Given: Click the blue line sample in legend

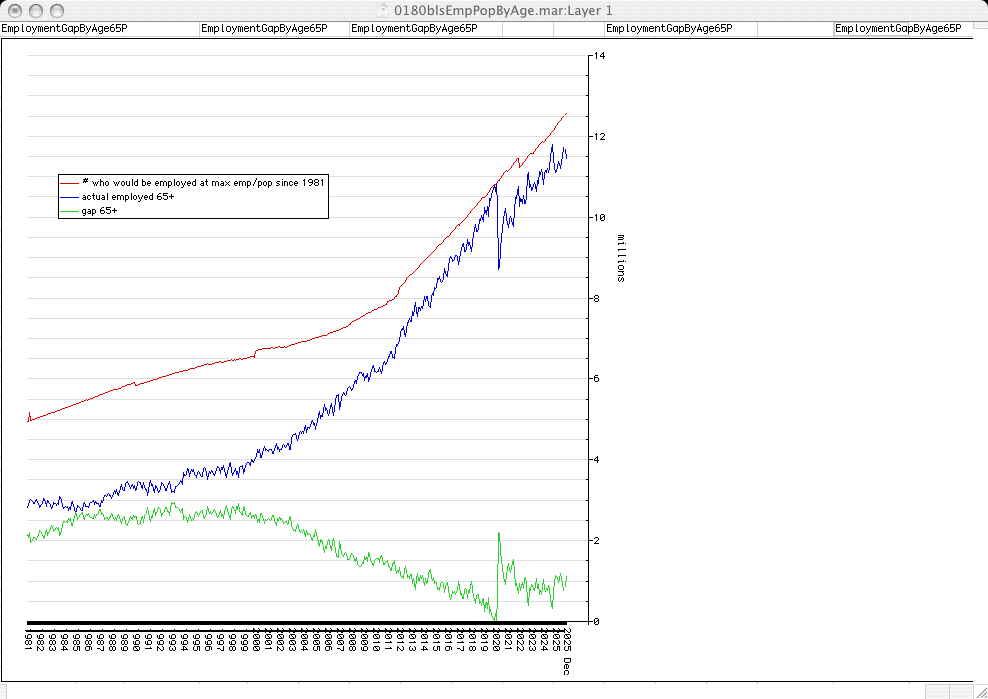Looking at the screenshot, I should click(x=70, y=197).
